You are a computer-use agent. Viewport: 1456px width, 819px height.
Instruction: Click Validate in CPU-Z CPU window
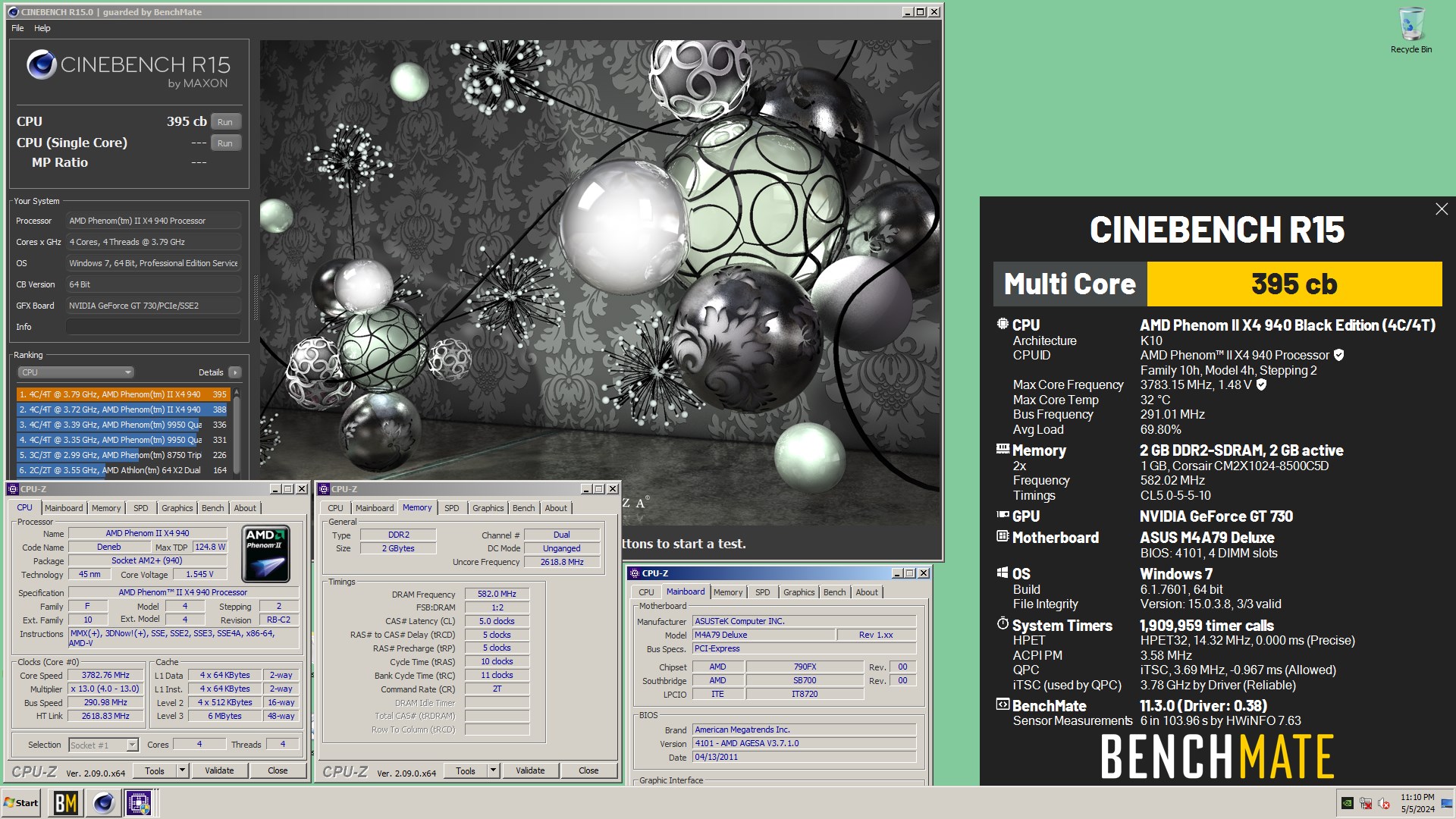[219, 770]
